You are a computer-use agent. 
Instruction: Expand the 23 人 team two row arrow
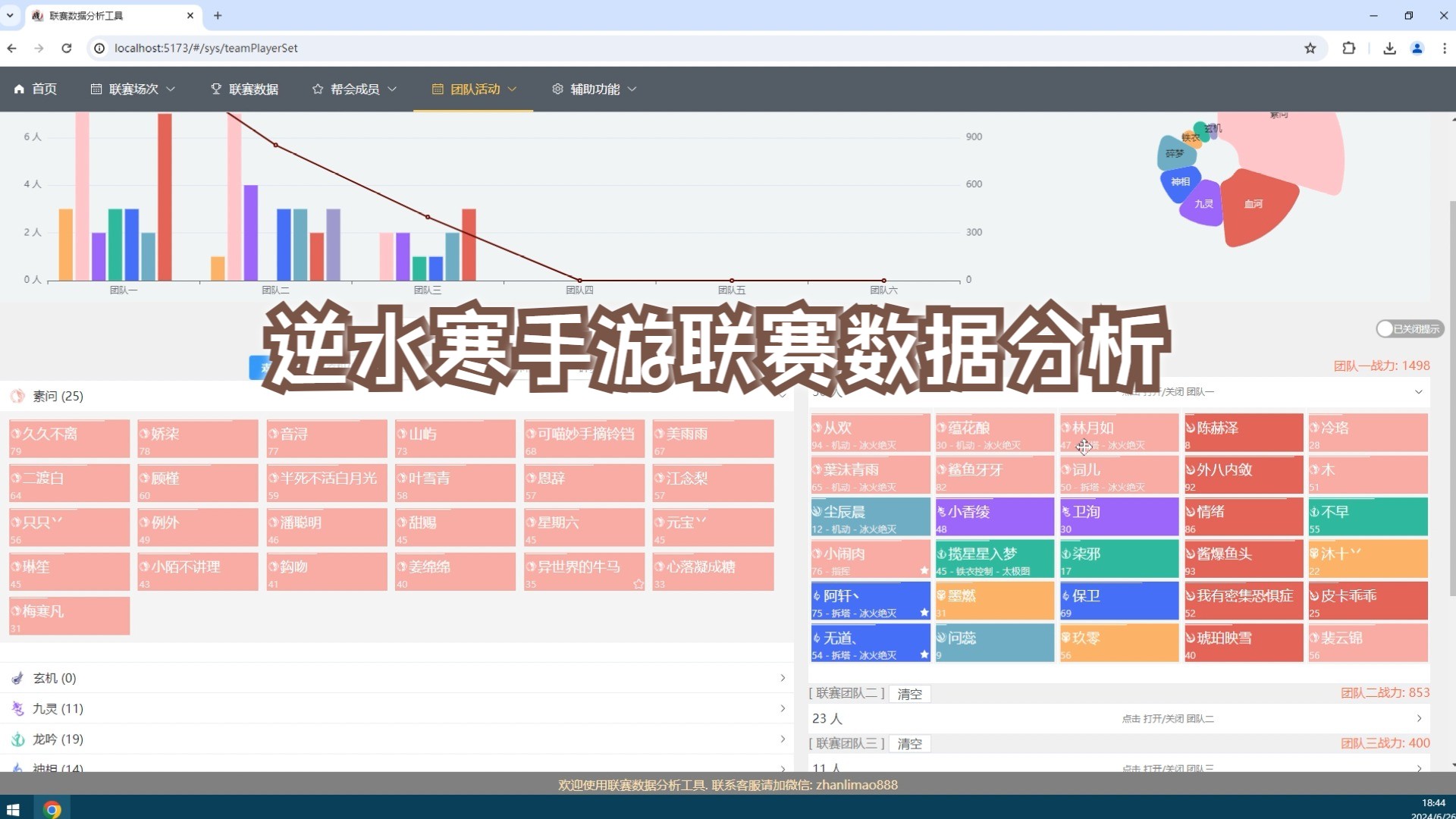tap(1419, 718)
